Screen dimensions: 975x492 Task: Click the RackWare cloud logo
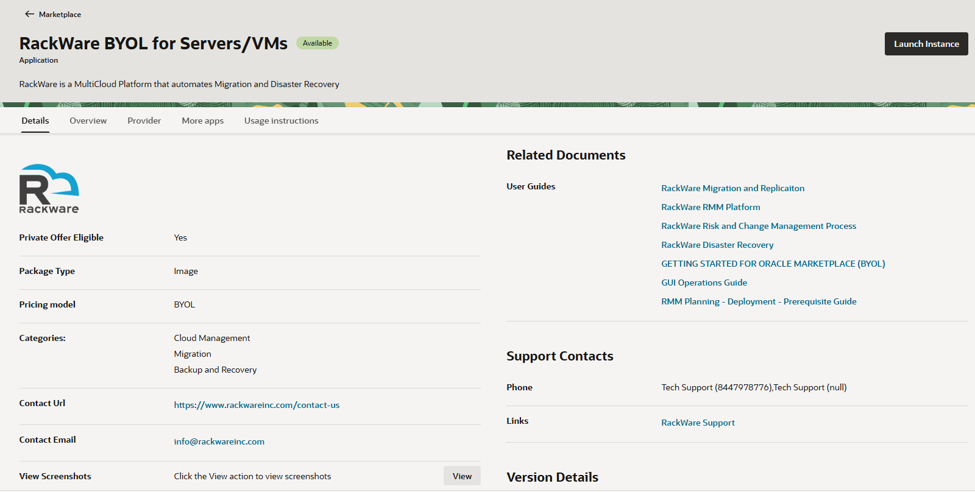click(x=49, y=188)
